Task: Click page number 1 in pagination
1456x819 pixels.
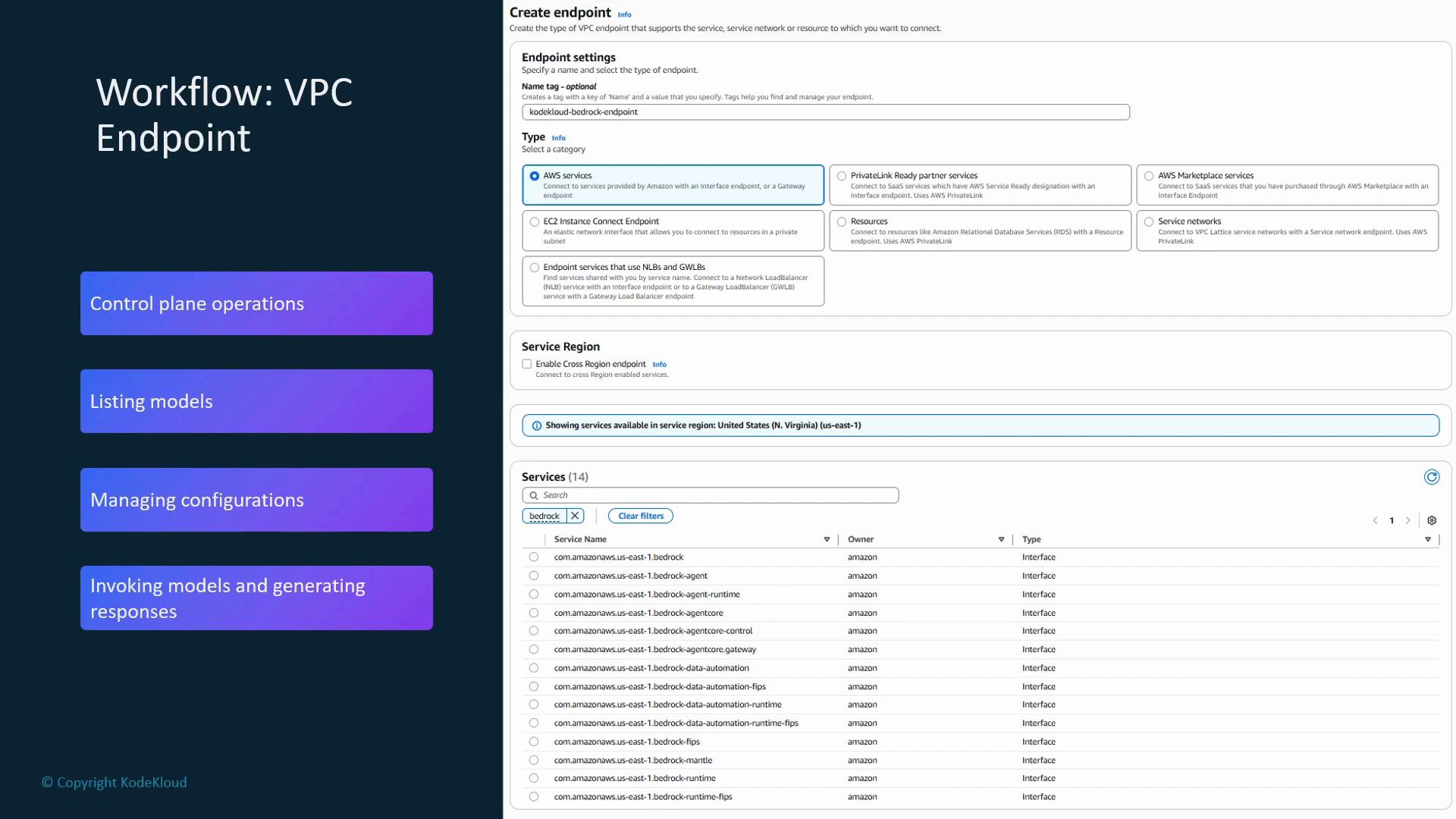Action: [x=1392, y=521]
